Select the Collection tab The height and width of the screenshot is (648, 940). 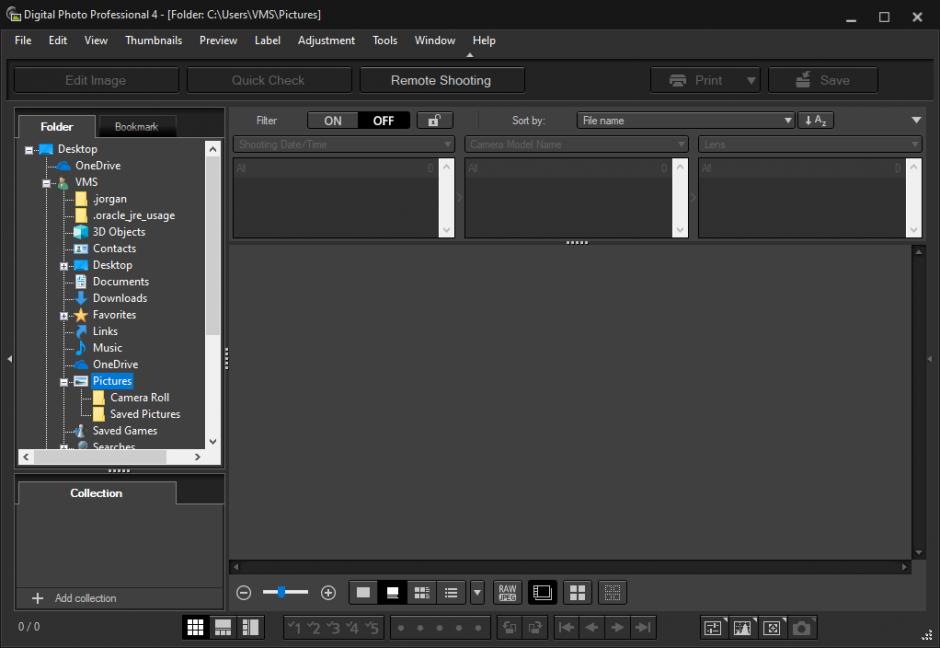point(96,493)
